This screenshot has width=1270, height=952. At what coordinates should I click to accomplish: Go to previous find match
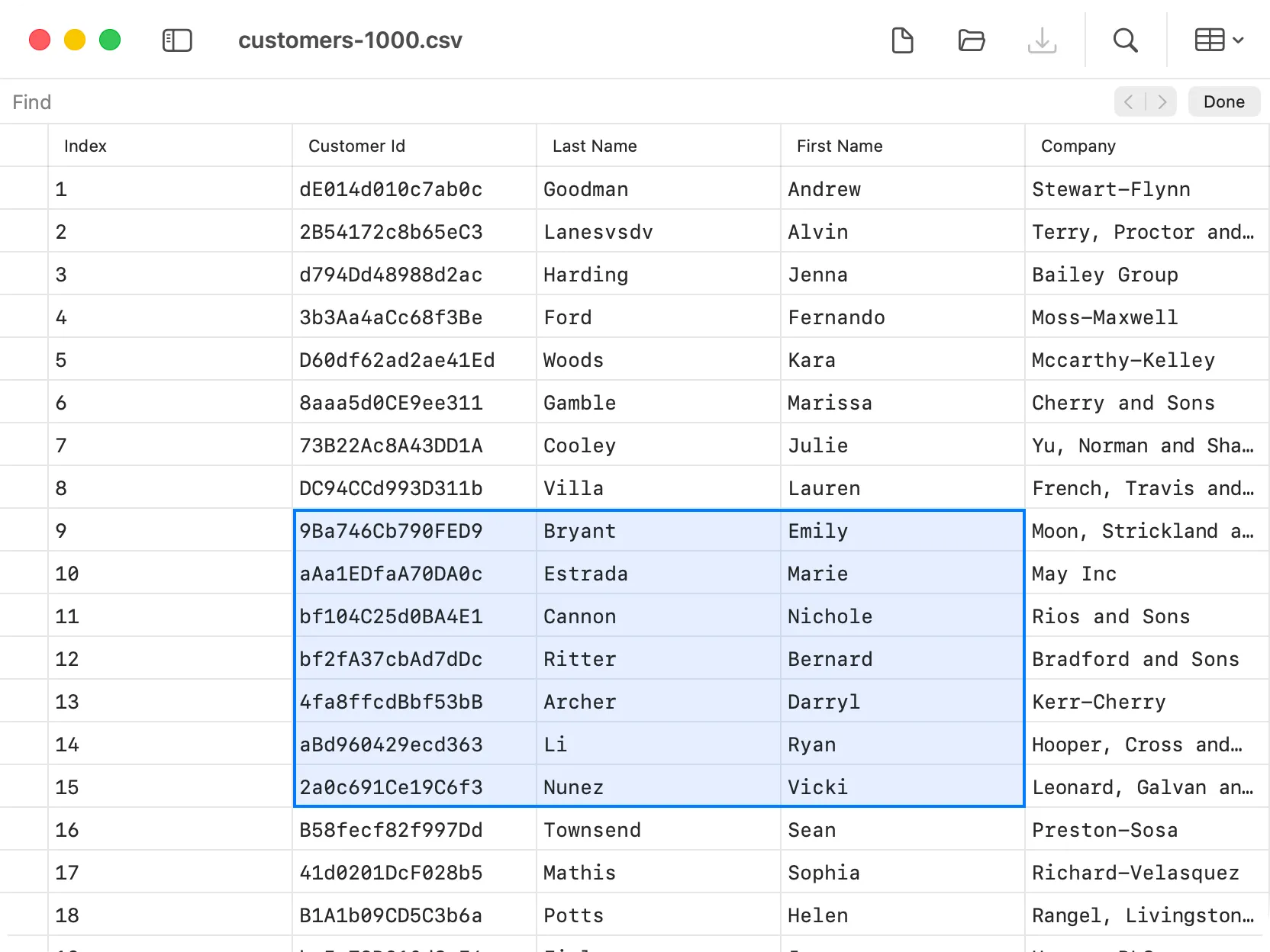1130,101
